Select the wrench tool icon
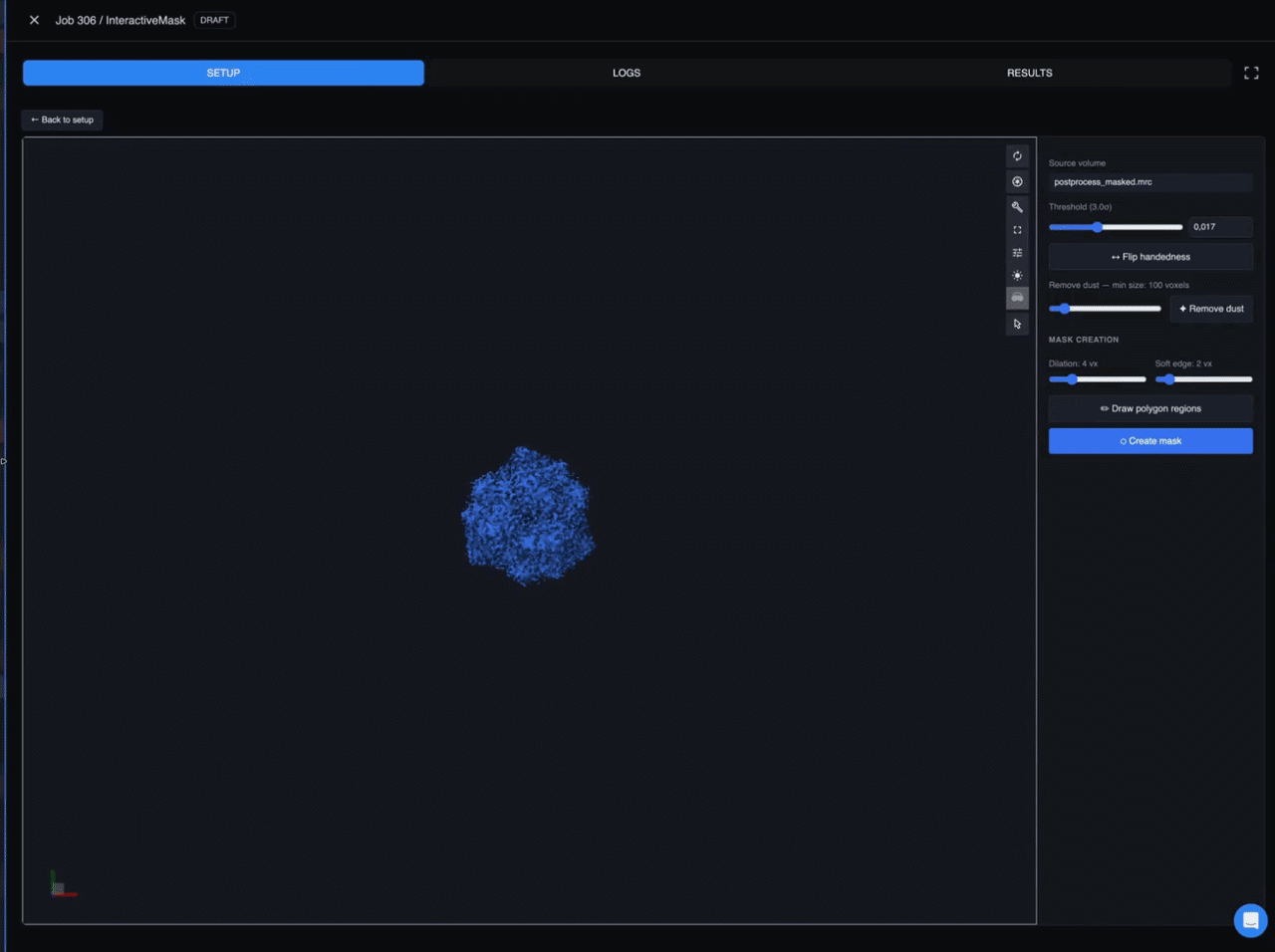 (x=1017, y=207)
